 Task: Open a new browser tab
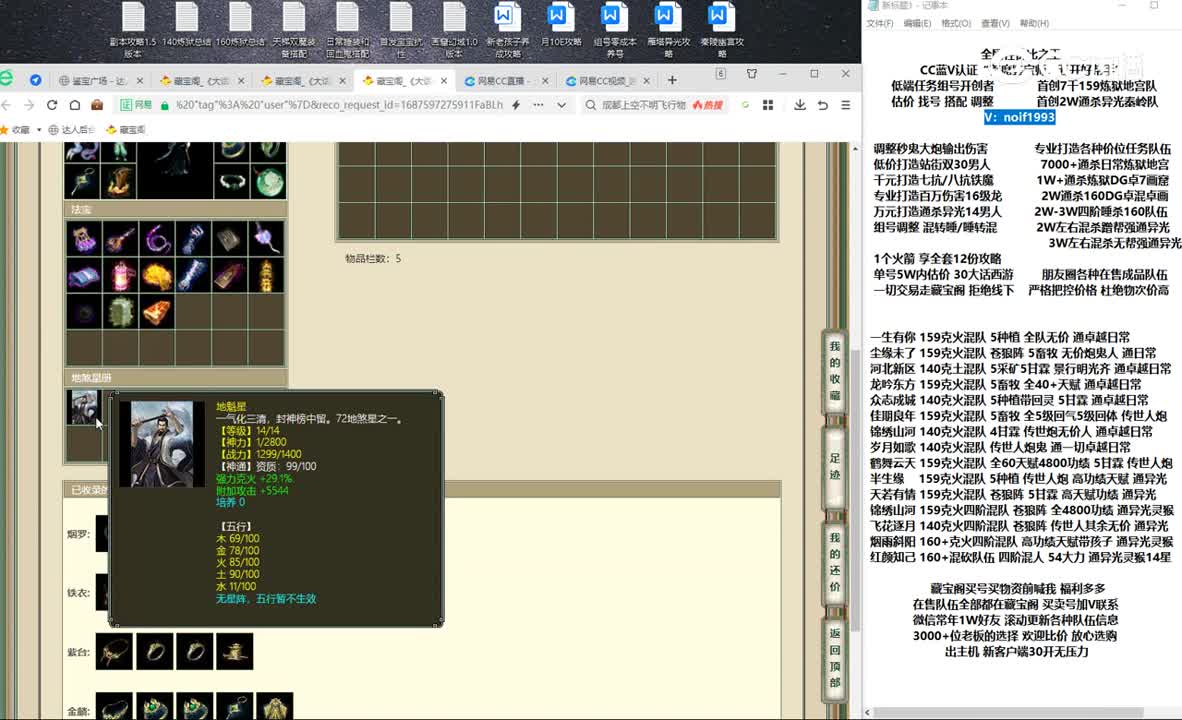point(672,80)
